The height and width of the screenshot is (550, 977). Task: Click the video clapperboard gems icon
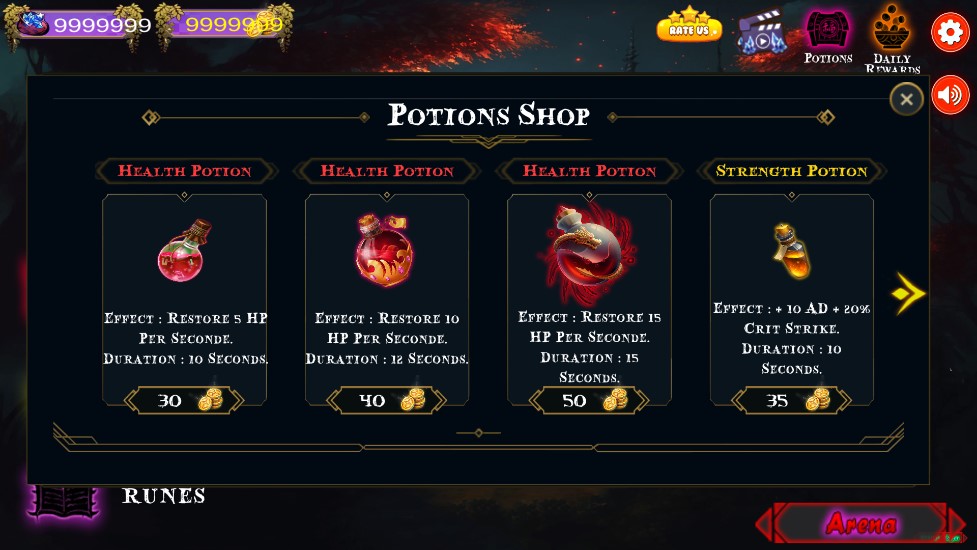[x=761, y=33]
